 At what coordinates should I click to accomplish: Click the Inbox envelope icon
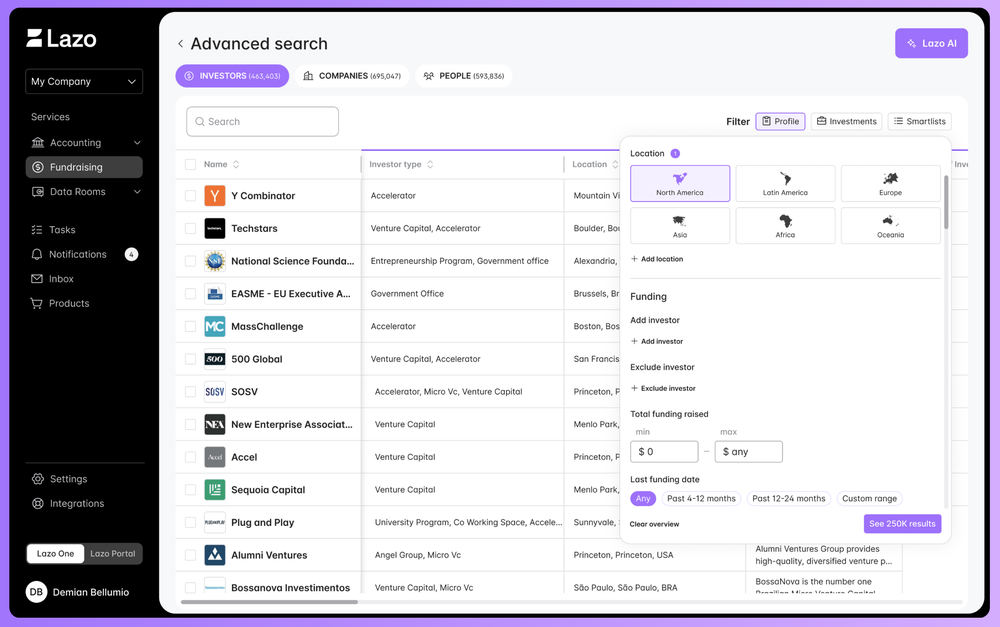click(37, 279)
